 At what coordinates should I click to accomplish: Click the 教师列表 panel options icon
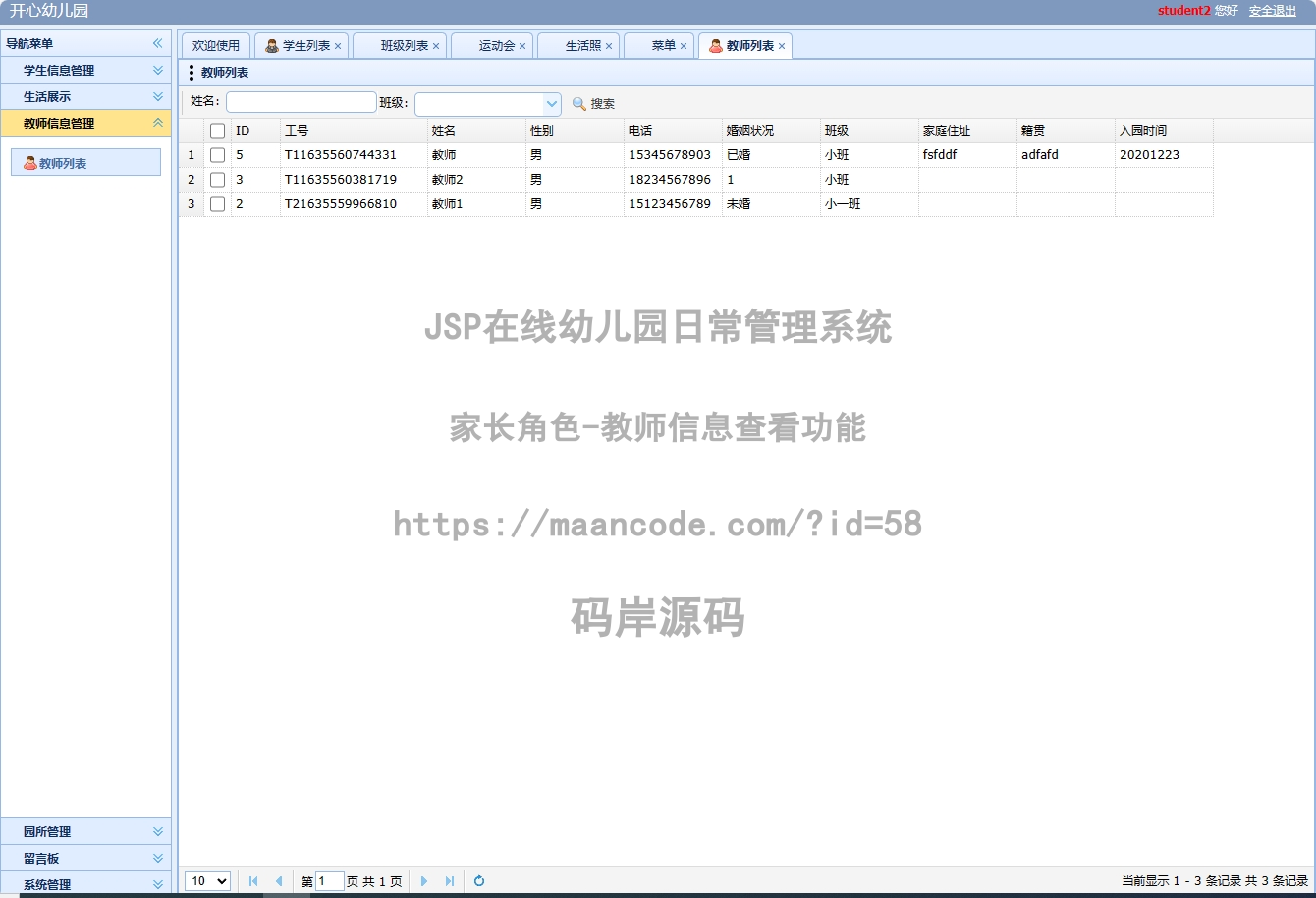(x=192, y=73)
